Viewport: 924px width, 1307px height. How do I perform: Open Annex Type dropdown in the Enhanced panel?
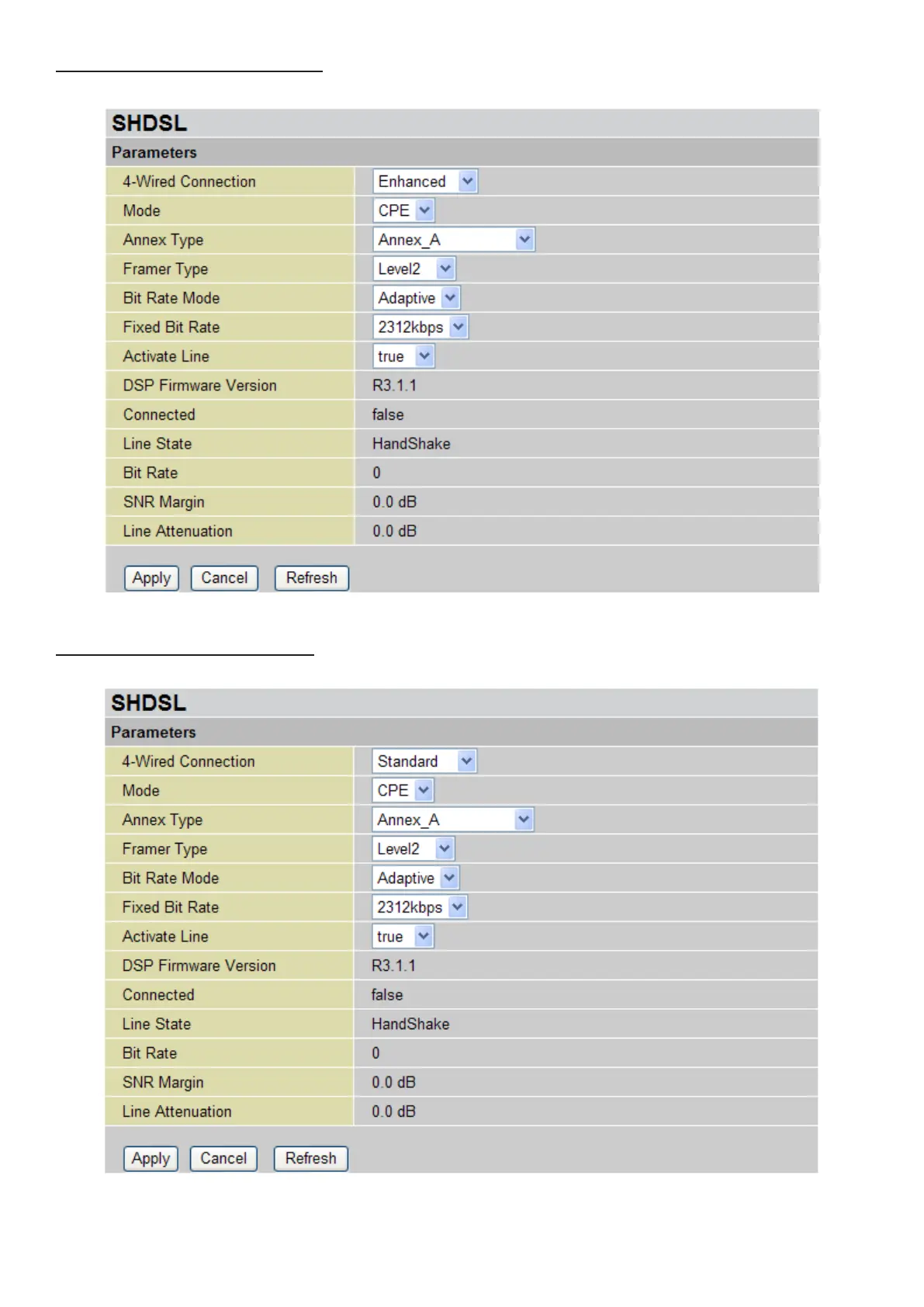(x=453, y=240)
